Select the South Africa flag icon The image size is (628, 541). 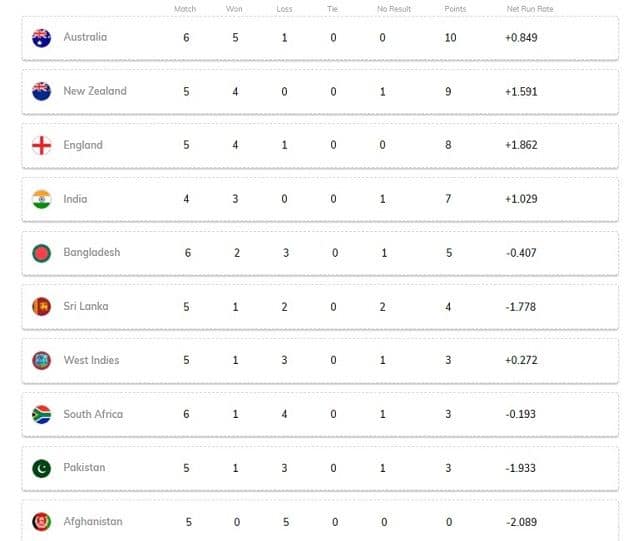click(41, 414)
